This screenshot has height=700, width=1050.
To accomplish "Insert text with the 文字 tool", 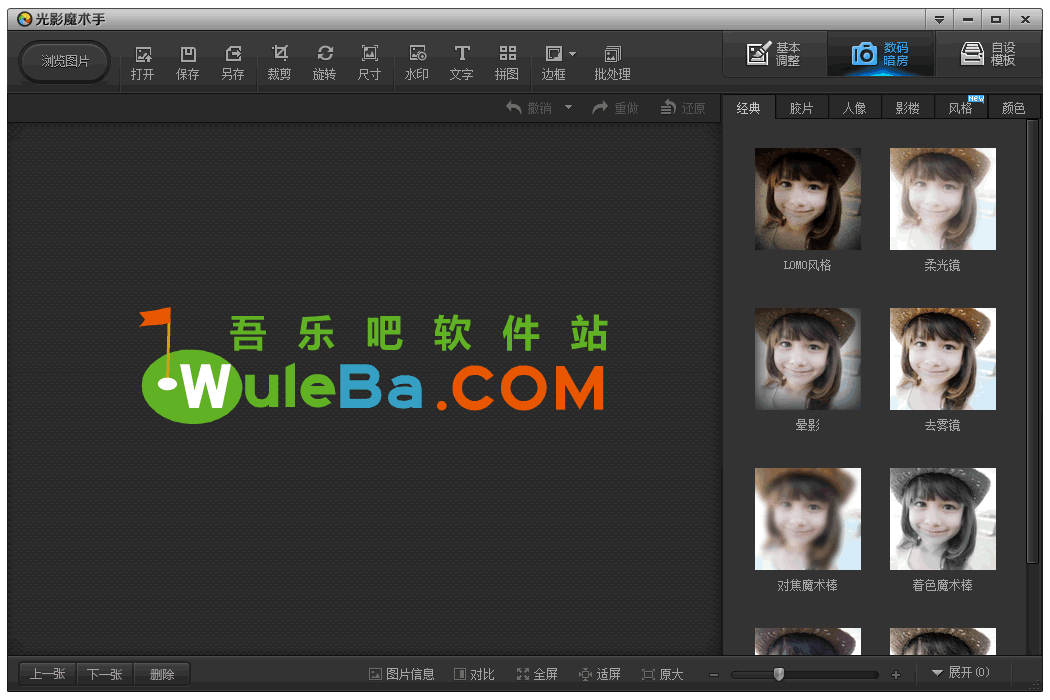I will (461, 63).
